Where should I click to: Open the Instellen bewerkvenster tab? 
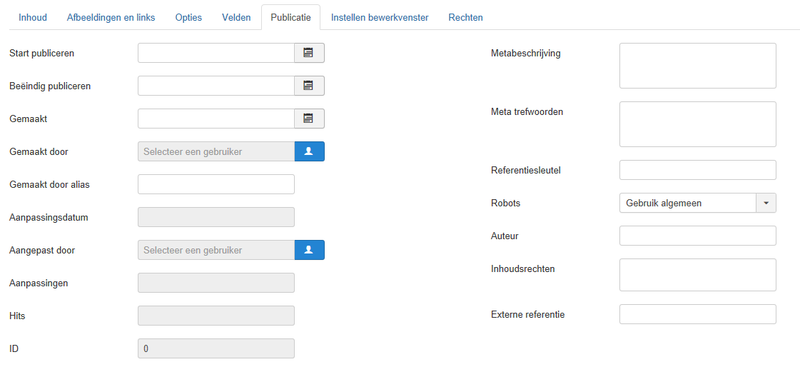point(380,17)
